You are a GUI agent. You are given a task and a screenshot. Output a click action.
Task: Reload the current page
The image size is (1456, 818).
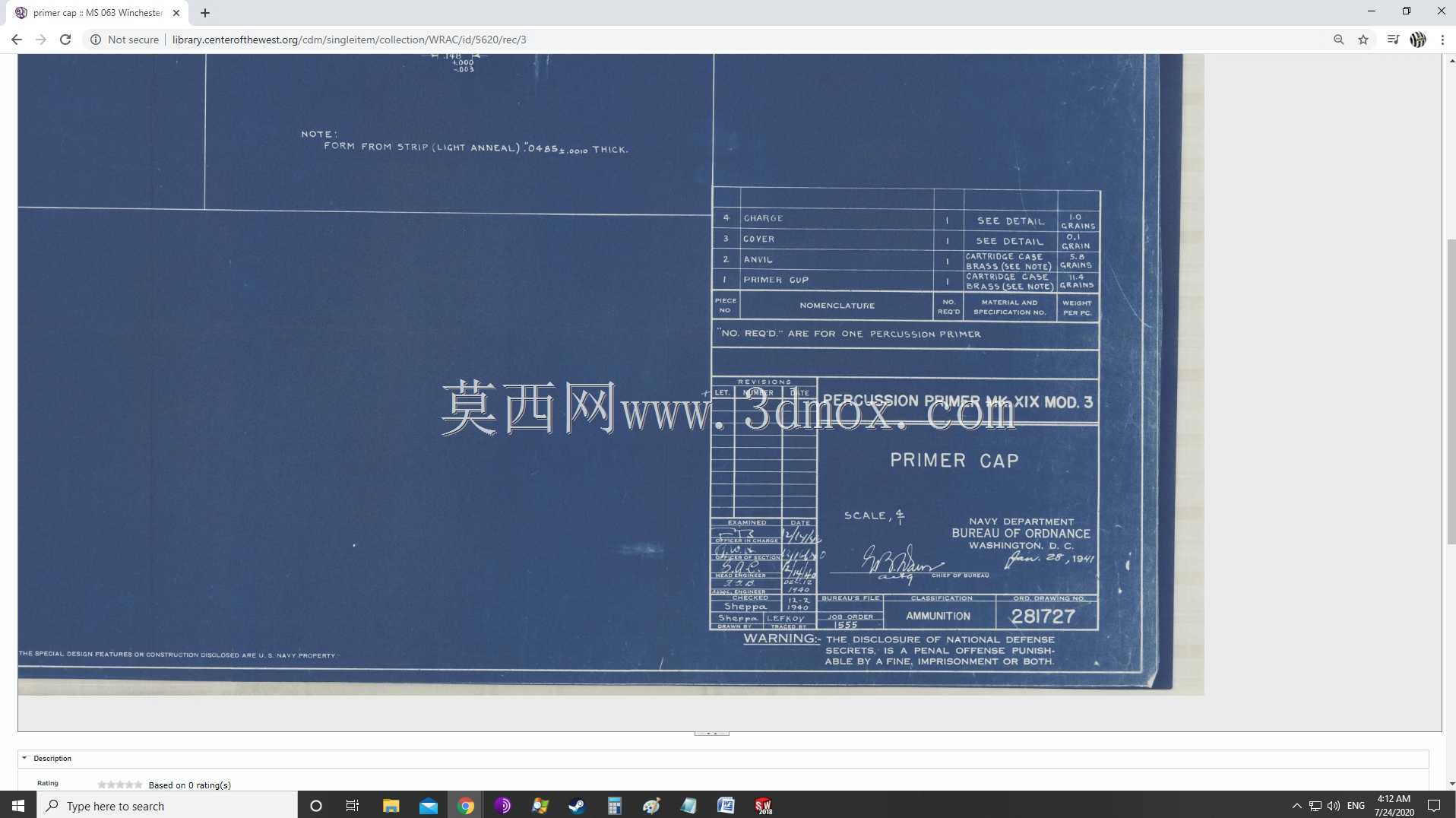coord(65,40)
